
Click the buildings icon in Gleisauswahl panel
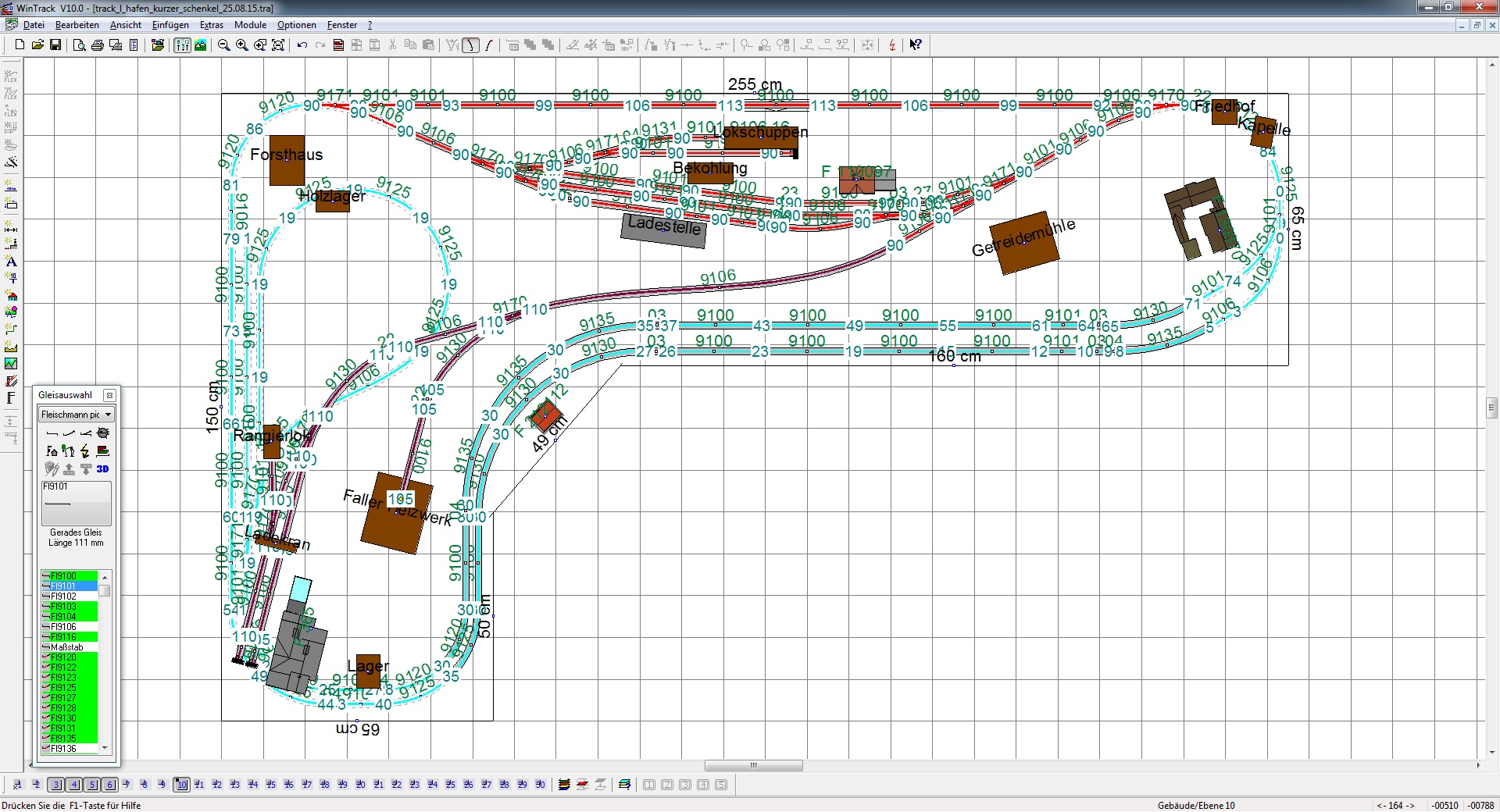pyautogui.click(x=52, y=451)
